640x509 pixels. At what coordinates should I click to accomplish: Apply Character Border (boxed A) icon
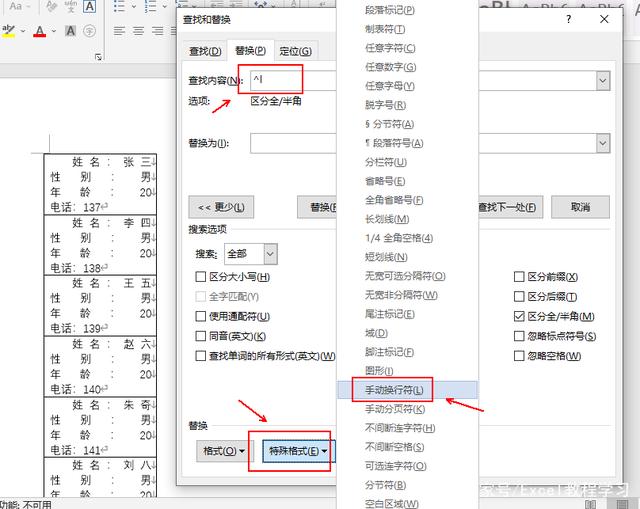[x=89, y=6]
